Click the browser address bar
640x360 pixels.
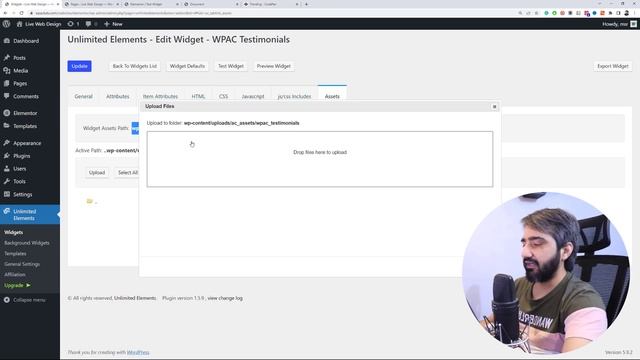click(269, 13)
